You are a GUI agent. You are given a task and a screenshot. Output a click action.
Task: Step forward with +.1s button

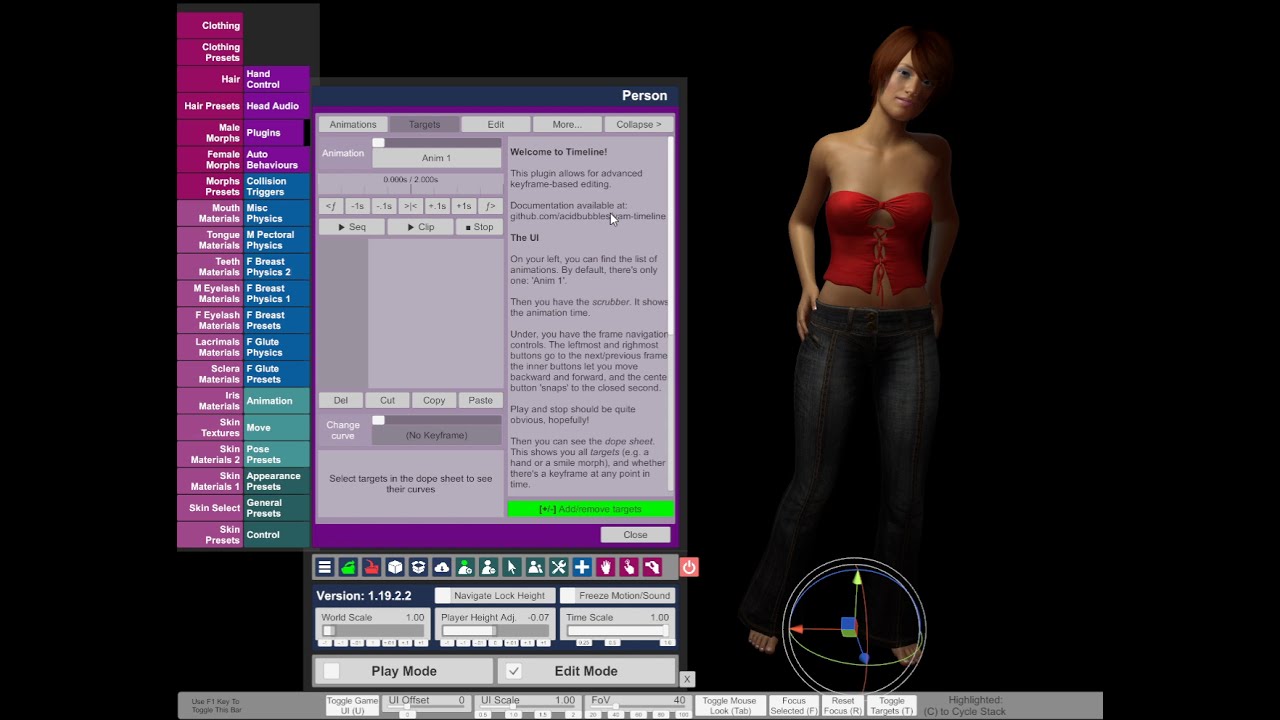pyautogui.click(x=437, y=206)
